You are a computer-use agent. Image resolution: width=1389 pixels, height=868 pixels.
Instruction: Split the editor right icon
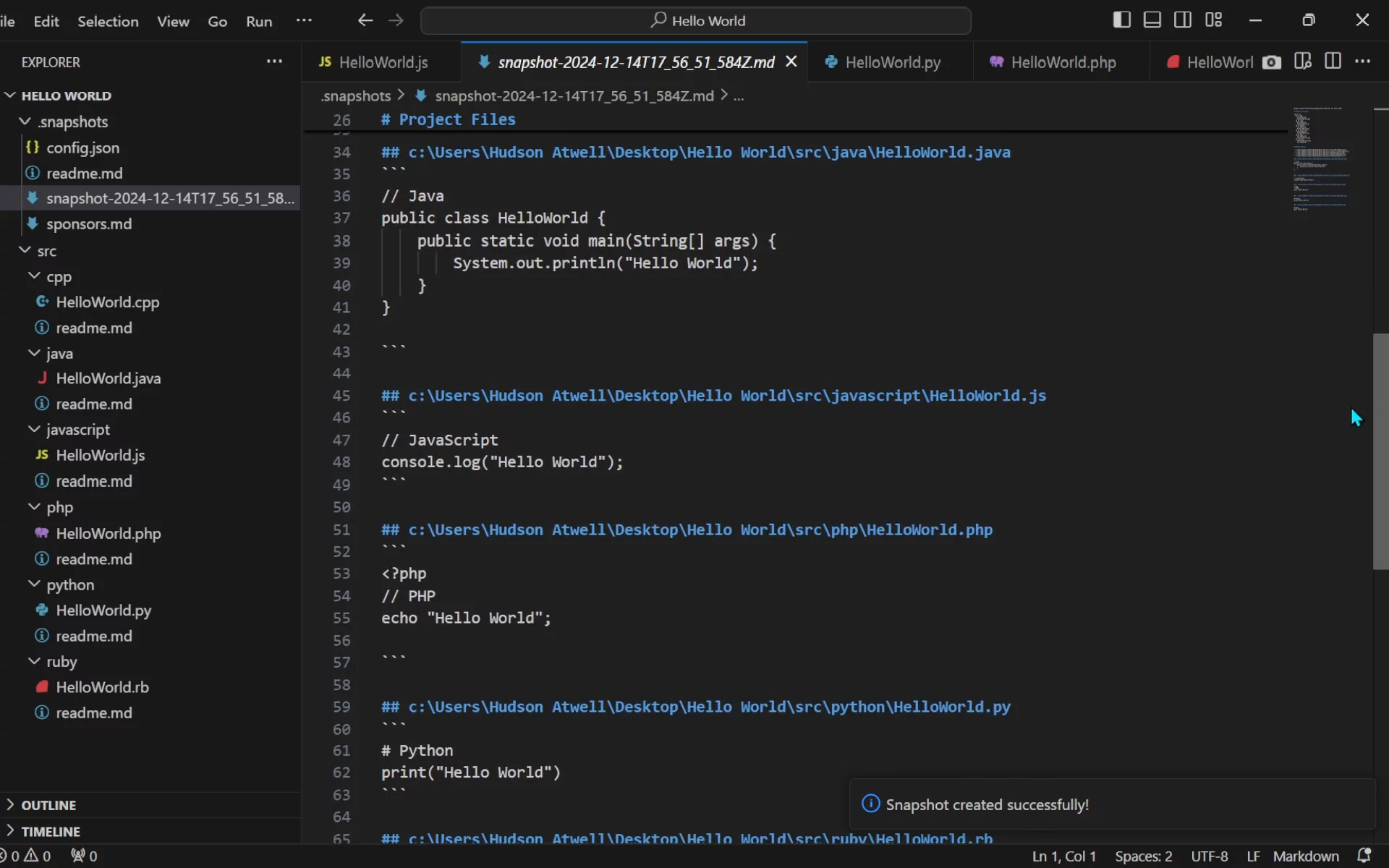[1333, 61]
